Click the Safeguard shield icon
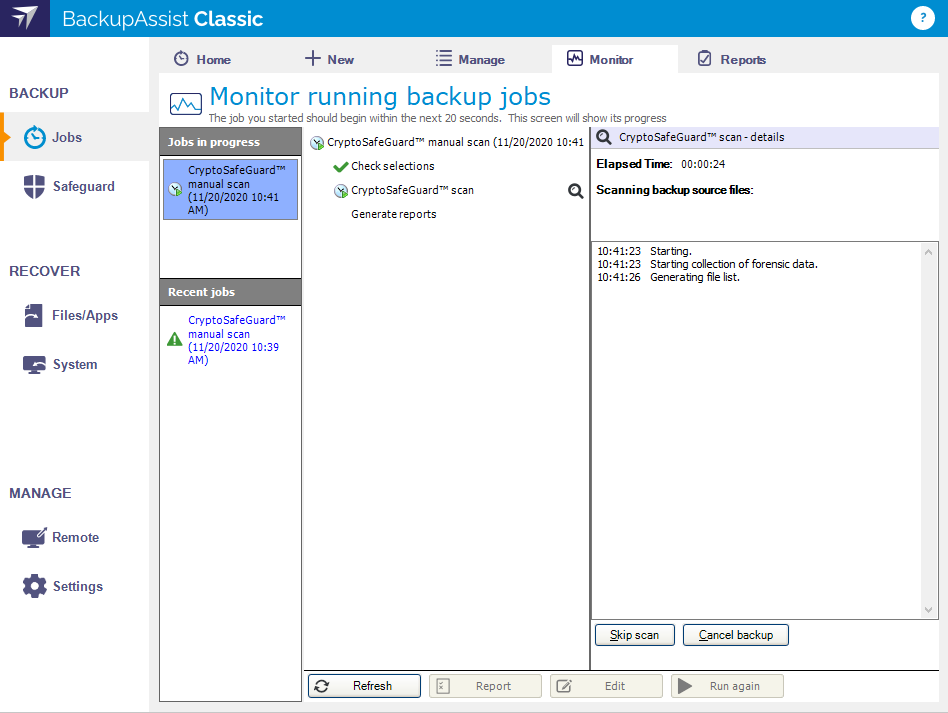This screenshot has width=948, height=713. coord(34,186)
